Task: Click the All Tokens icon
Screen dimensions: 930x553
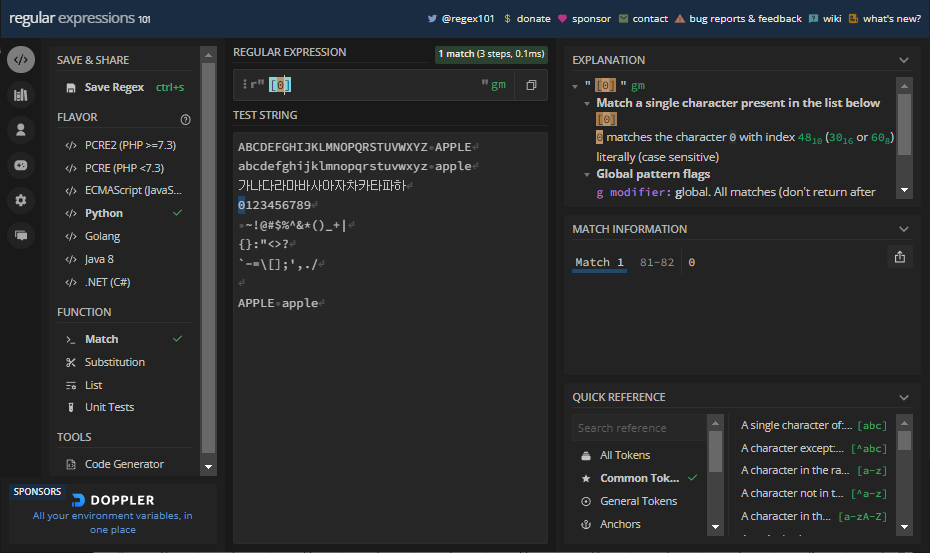Action: tap(586, 456)
